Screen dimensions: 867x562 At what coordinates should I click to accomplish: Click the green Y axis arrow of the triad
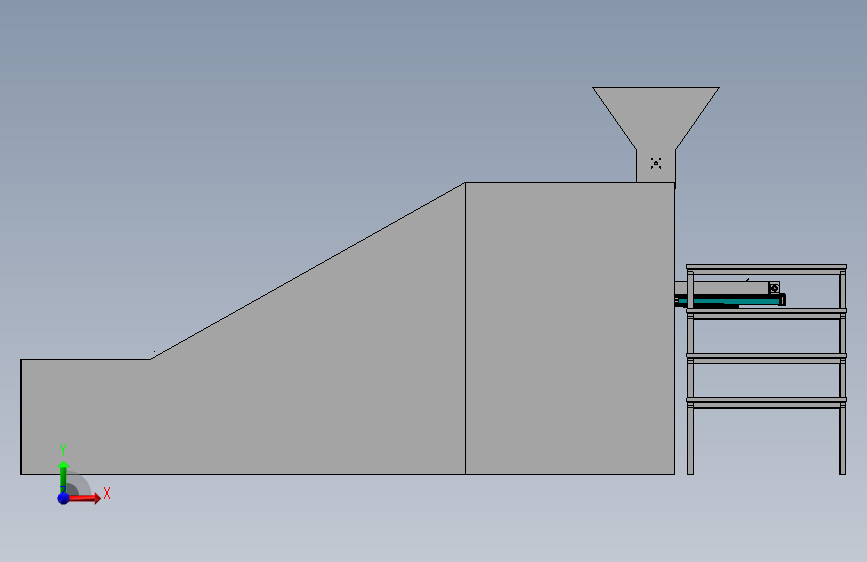pos(63,476)
